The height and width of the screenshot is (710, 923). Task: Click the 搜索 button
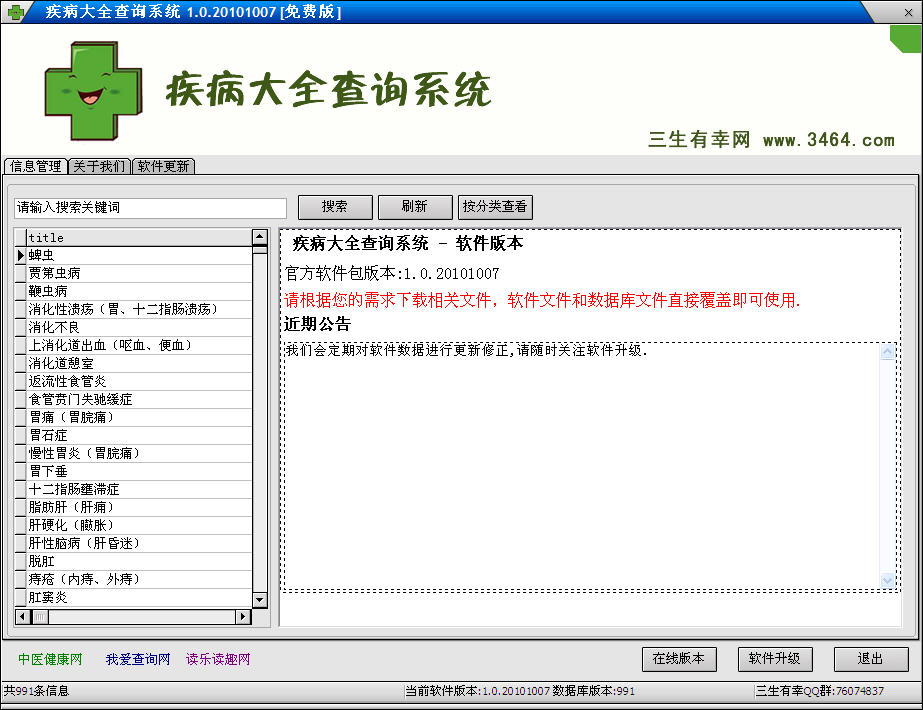[x=335, y=207]
